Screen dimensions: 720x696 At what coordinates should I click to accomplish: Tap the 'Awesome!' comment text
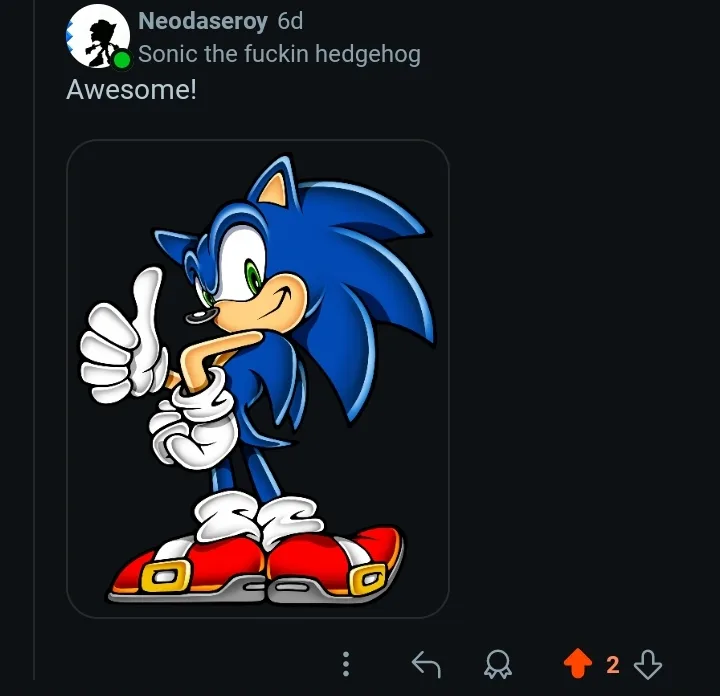131,89
